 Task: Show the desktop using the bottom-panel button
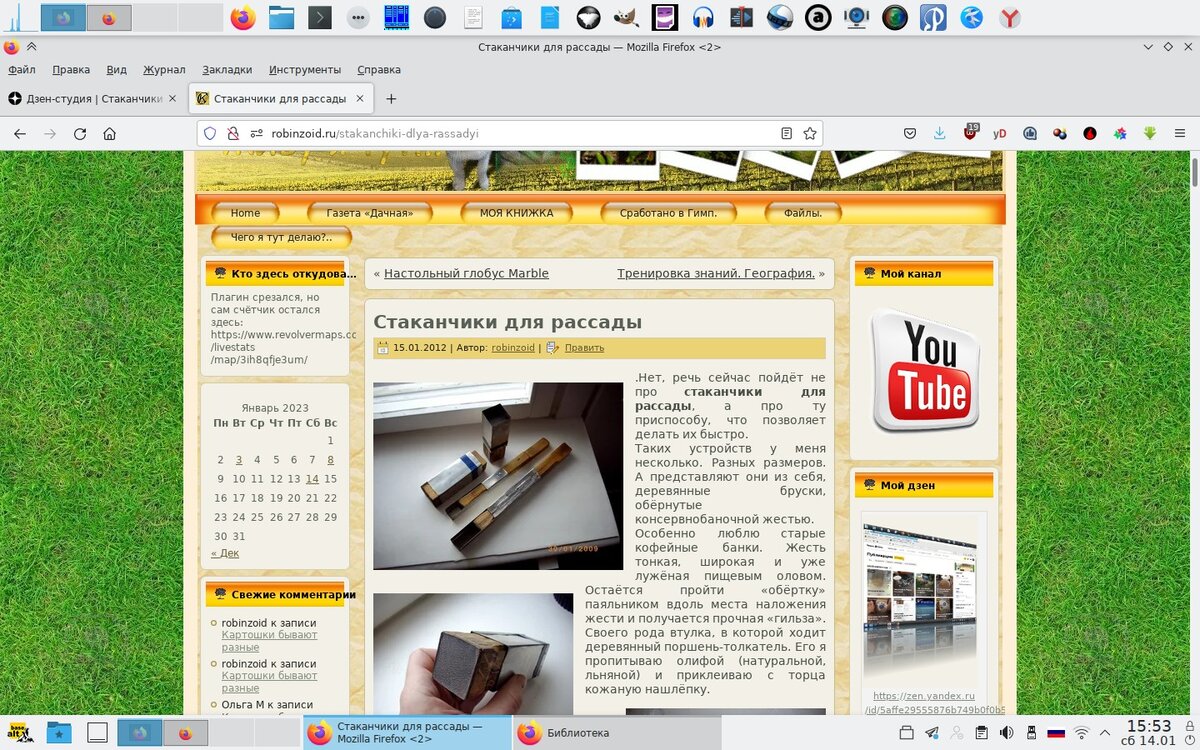[97, 732]
